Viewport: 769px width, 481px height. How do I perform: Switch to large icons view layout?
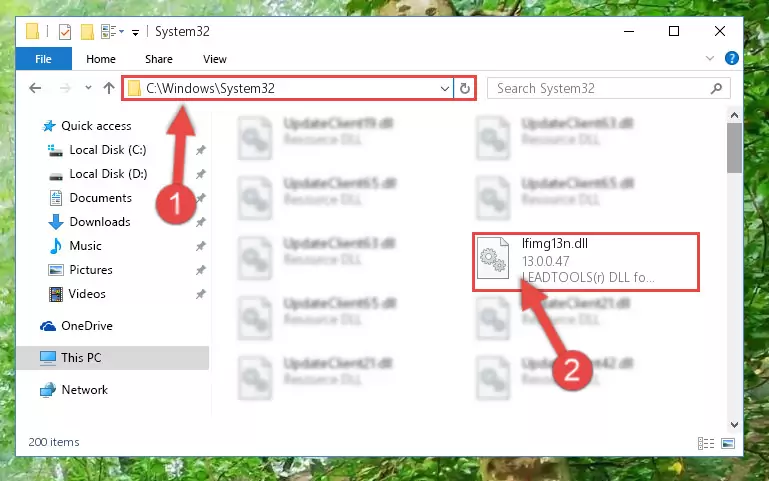coord(728,443)
